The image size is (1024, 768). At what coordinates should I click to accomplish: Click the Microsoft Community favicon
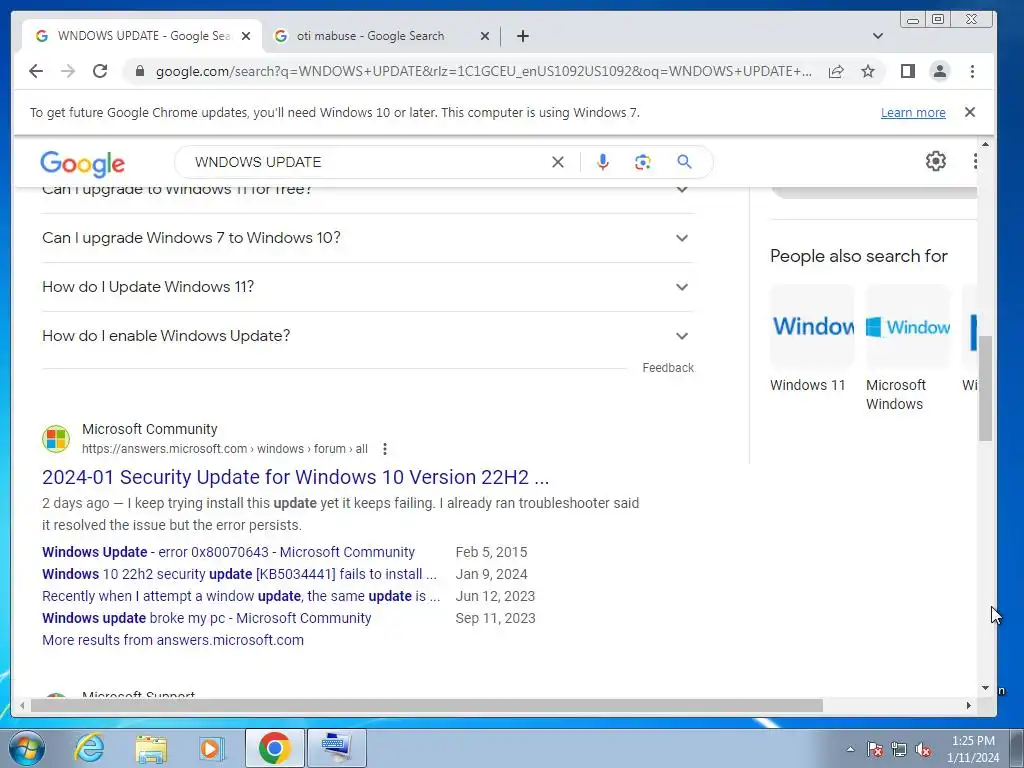pyautogui.click(x=56, y=439)
